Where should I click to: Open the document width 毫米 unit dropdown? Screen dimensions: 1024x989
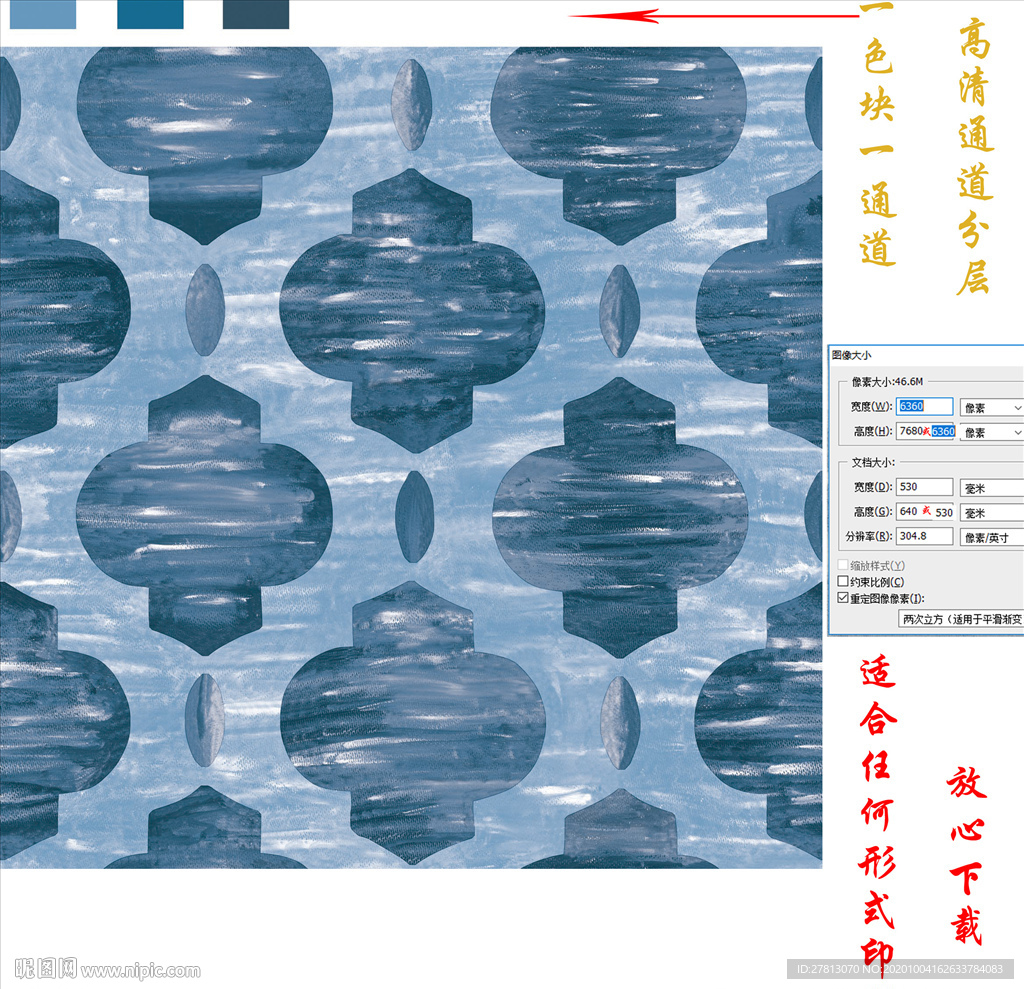[x=991, y=488]
